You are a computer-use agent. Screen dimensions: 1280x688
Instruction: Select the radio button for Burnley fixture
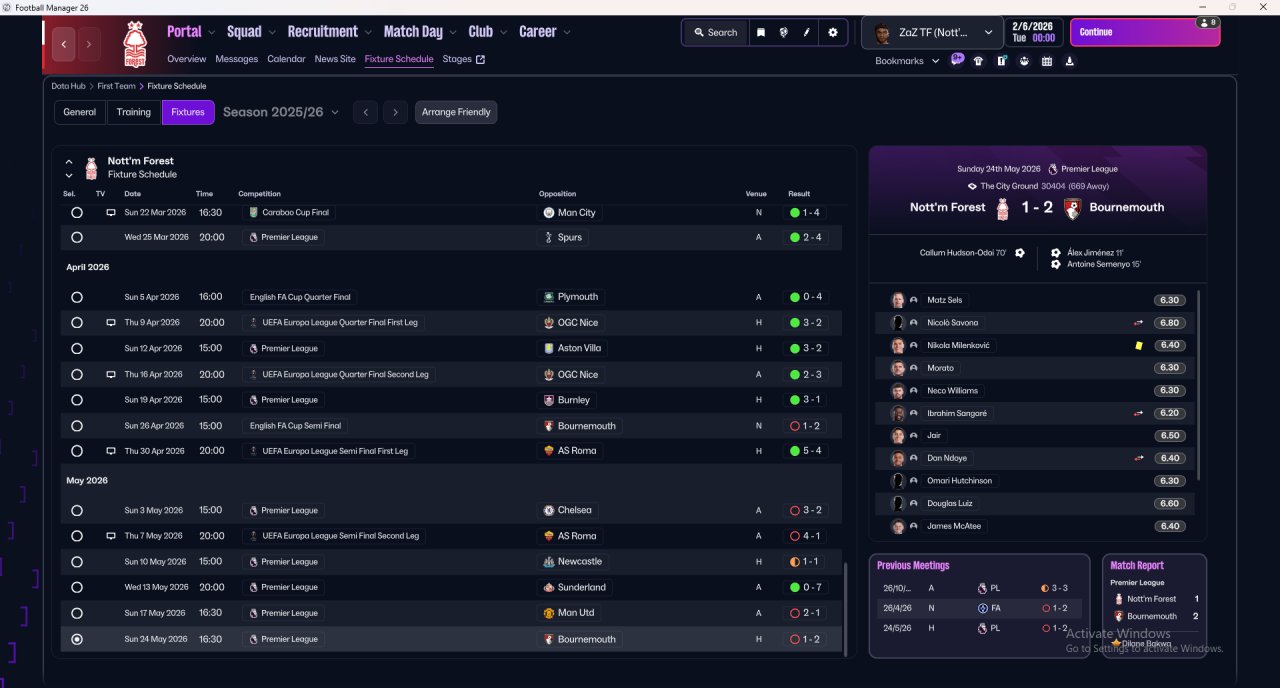pyautogui.click(x=77, y=400)
